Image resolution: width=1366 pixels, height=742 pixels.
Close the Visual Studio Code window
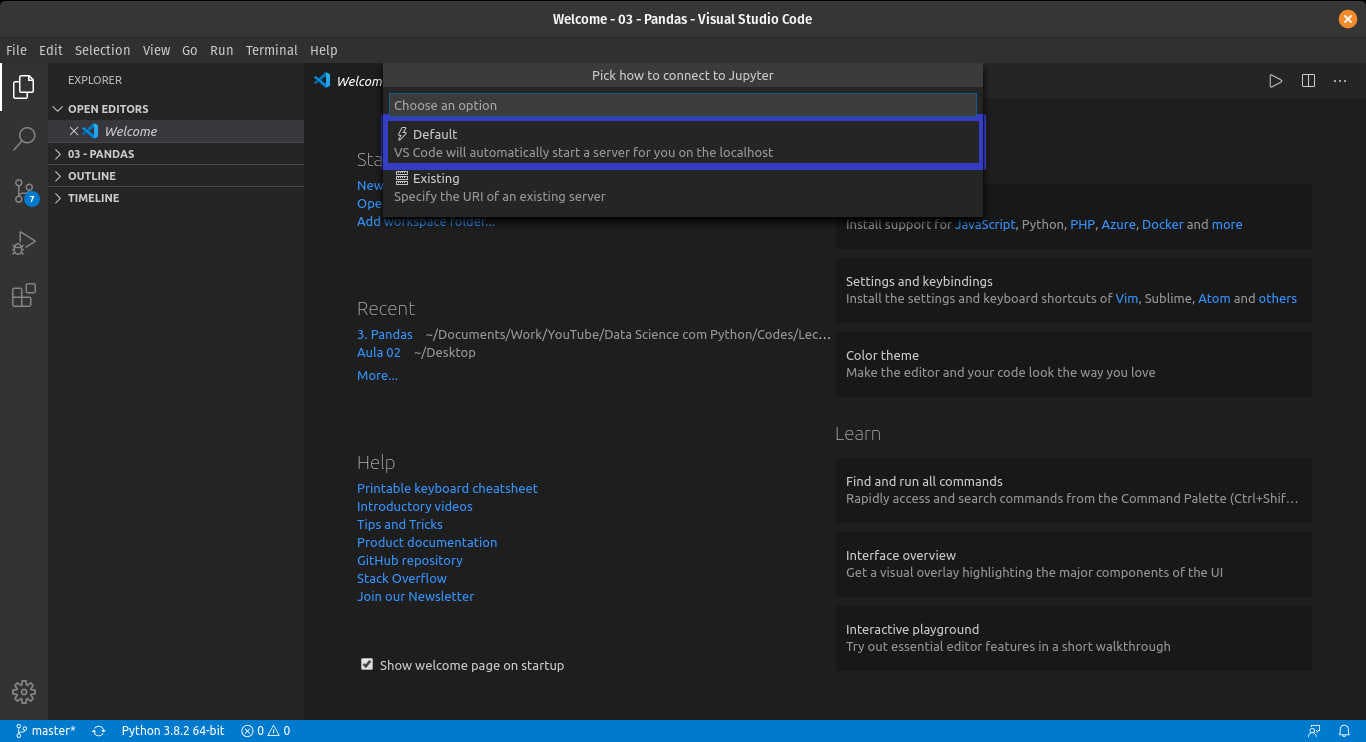pos(1346,19)
